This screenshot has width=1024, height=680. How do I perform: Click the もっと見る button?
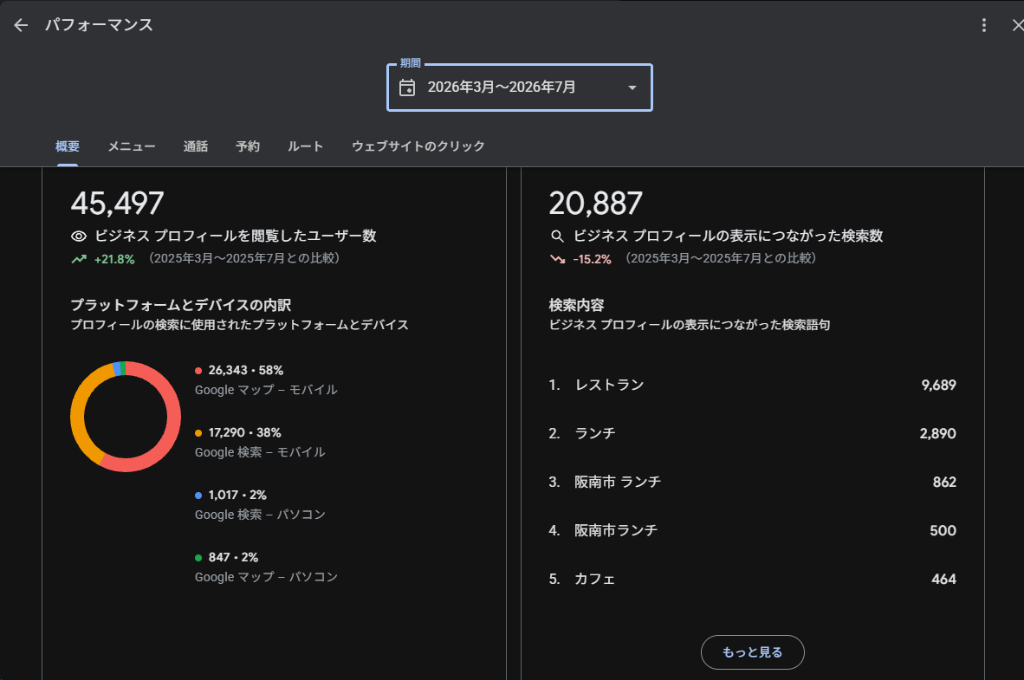(752, 652)
